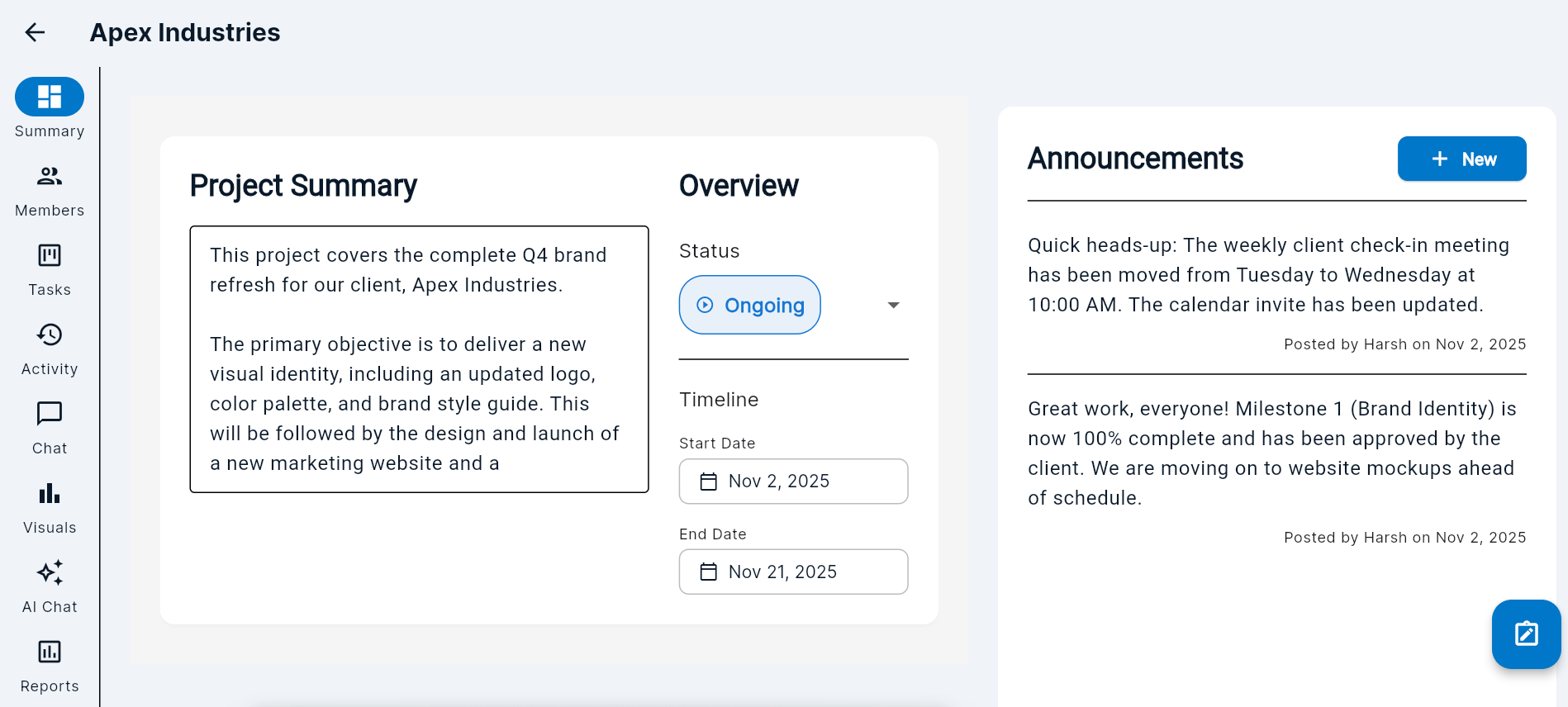Open the Reports icon in the sidebar
This screenshot has height=707, width=1568.
(49, 652)
